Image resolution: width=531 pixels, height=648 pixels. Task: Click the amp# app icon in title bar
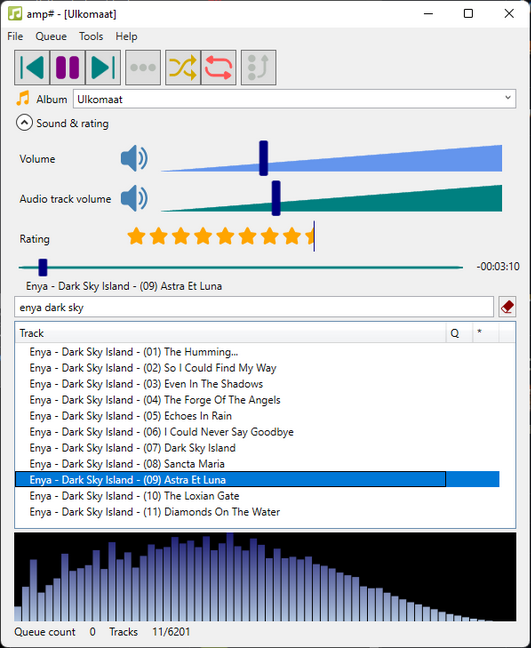(15, 14)
